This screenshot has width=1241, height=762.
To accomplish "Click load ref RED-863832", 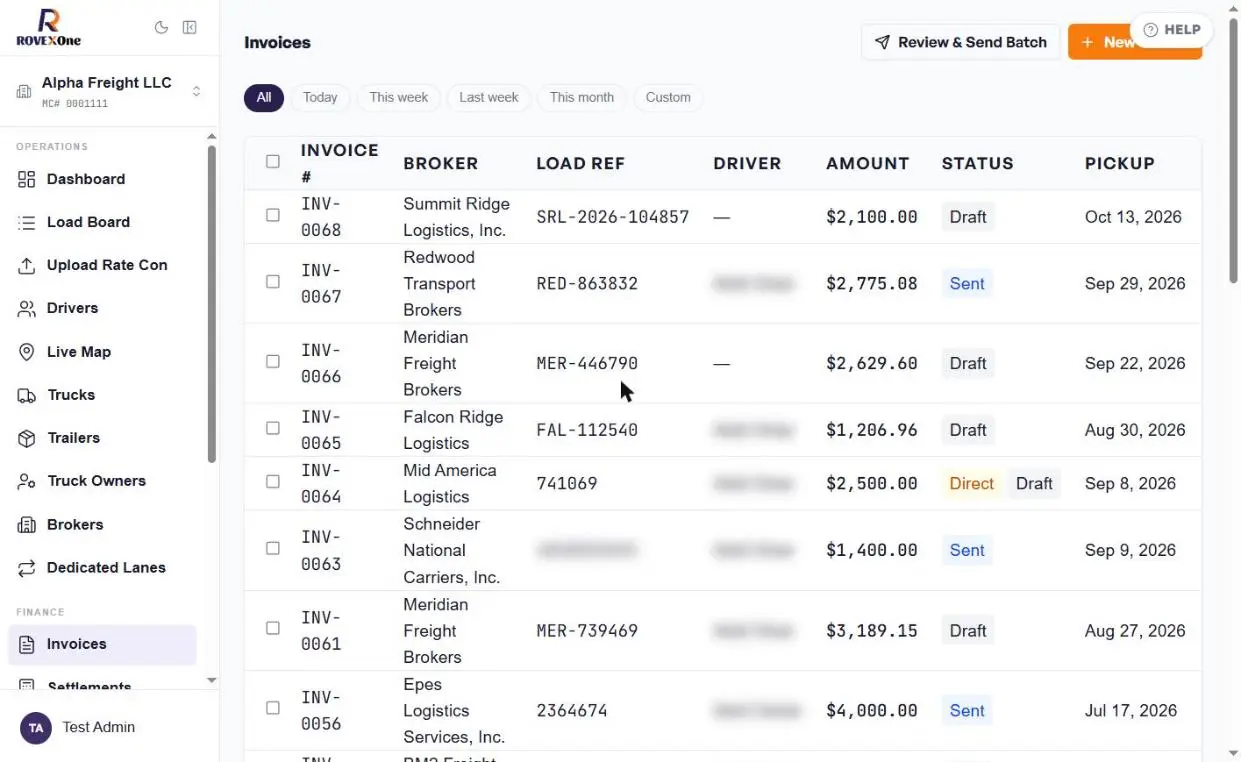I will pyautogui.click(x=587, y=283).
